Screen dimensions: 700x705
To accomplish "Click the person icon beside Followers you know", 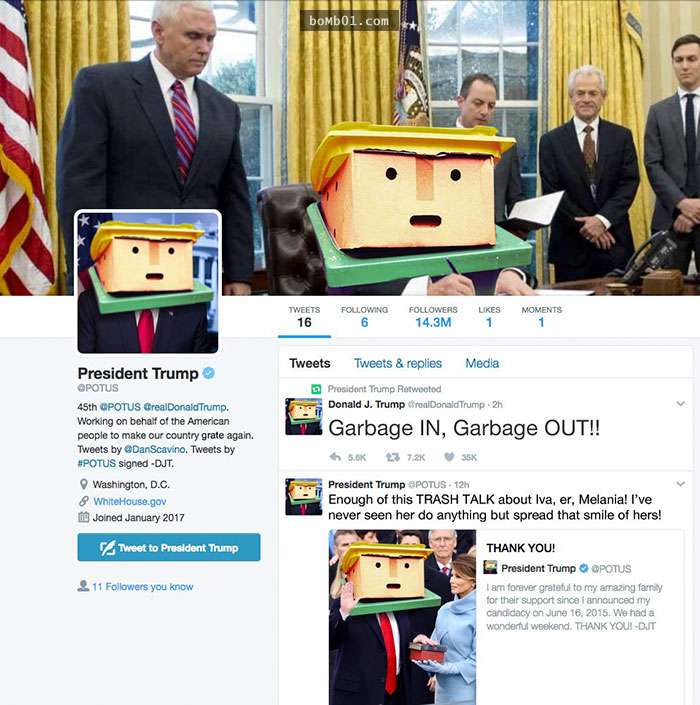I will click(x=83, y=586).
